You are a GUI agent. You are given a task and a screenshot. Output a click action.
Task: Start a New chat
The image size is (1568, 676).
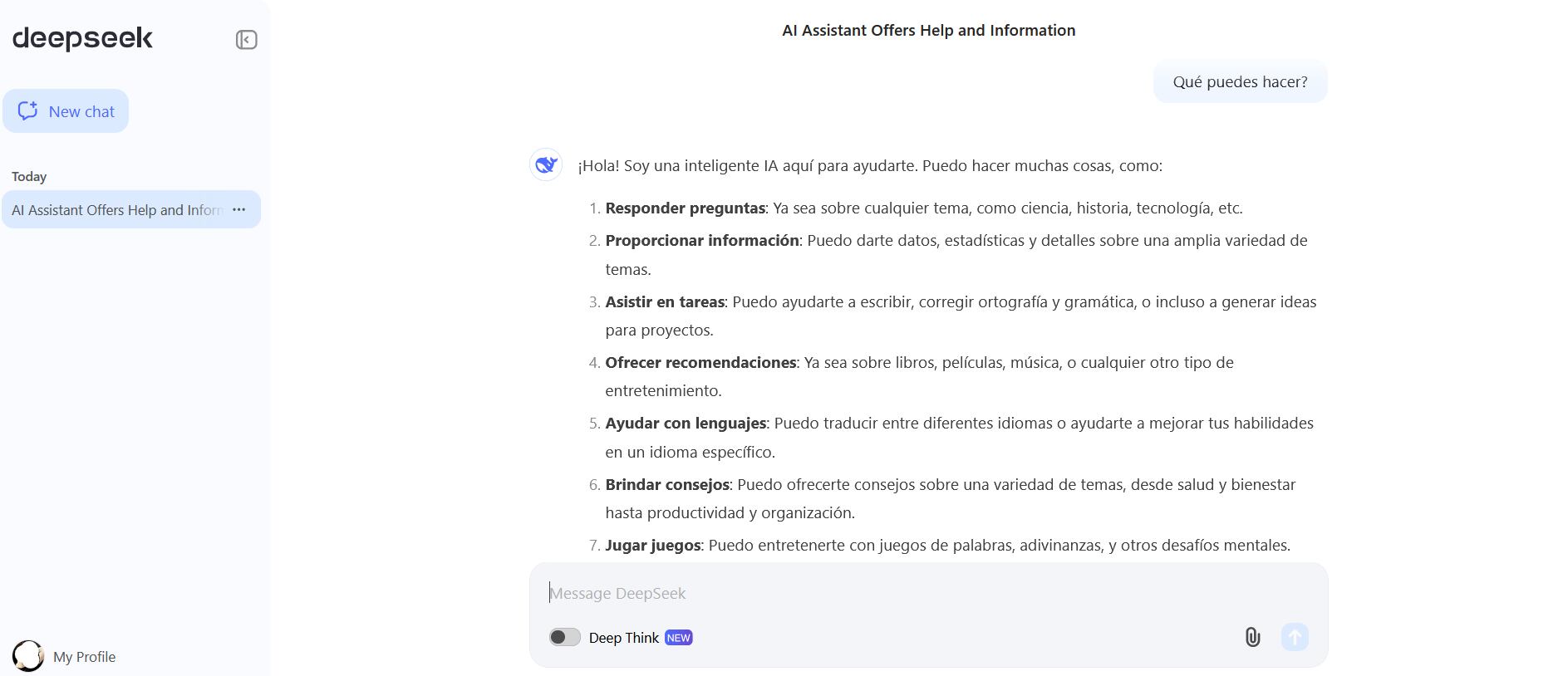(66, 111)
